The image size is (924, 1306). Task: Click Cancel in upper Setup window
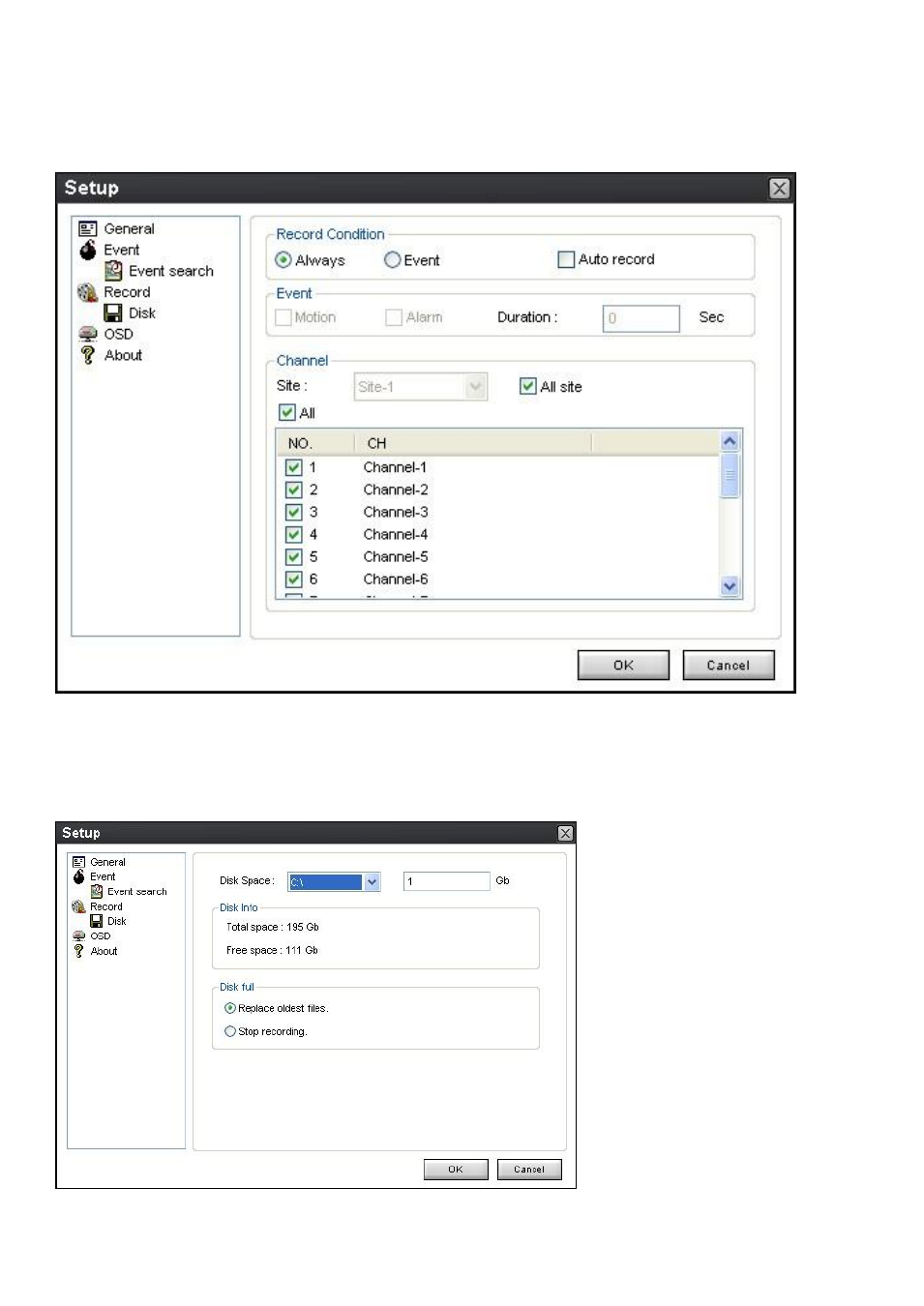pos(729,666)
